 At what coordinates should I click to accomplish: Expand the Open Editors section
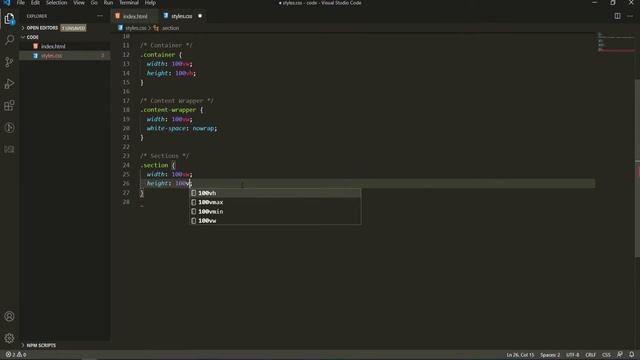click(x=42, y=28)
